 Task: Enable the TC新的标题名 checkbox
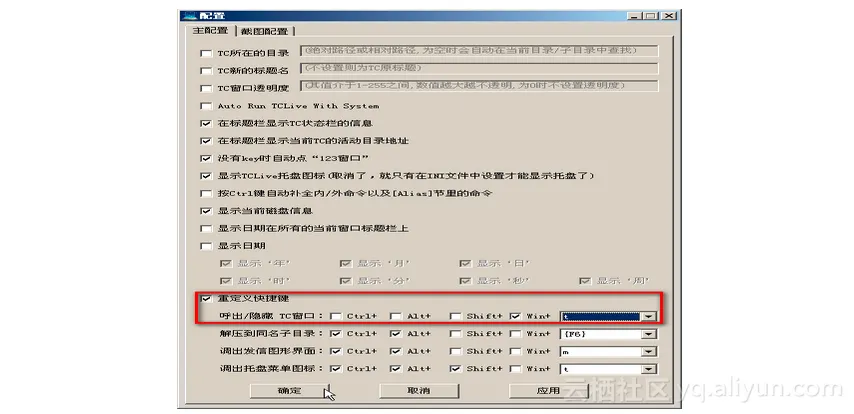[206, 71]
